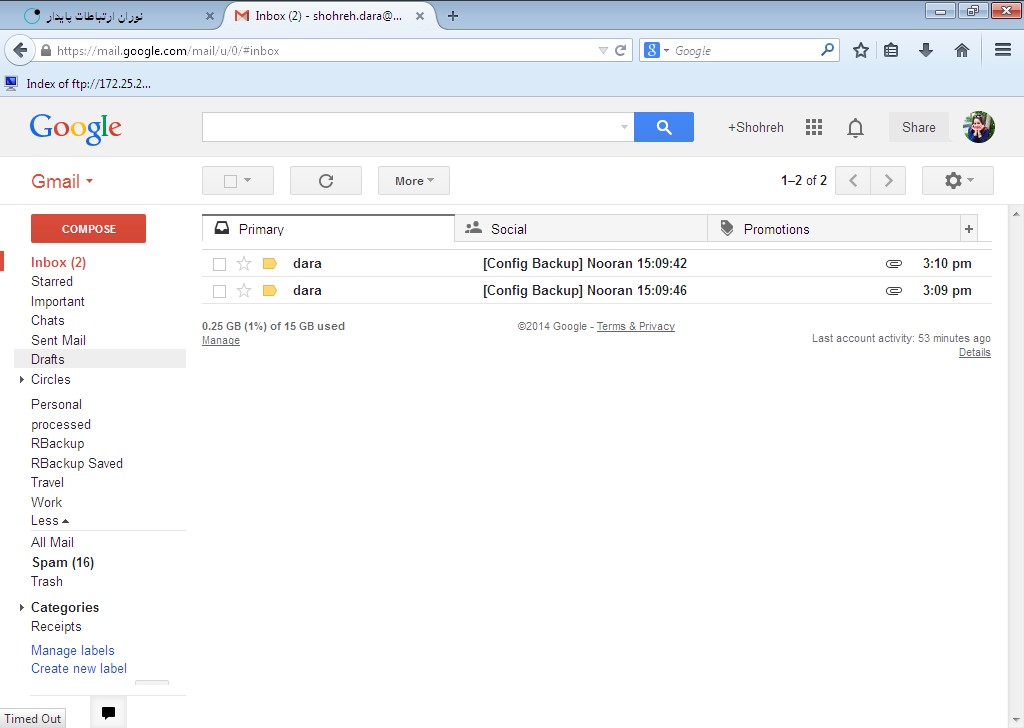Switch to the Promotions tab
Image resolution: width=1024 pixels, height=728 pixels.
[x=833, y=229]
